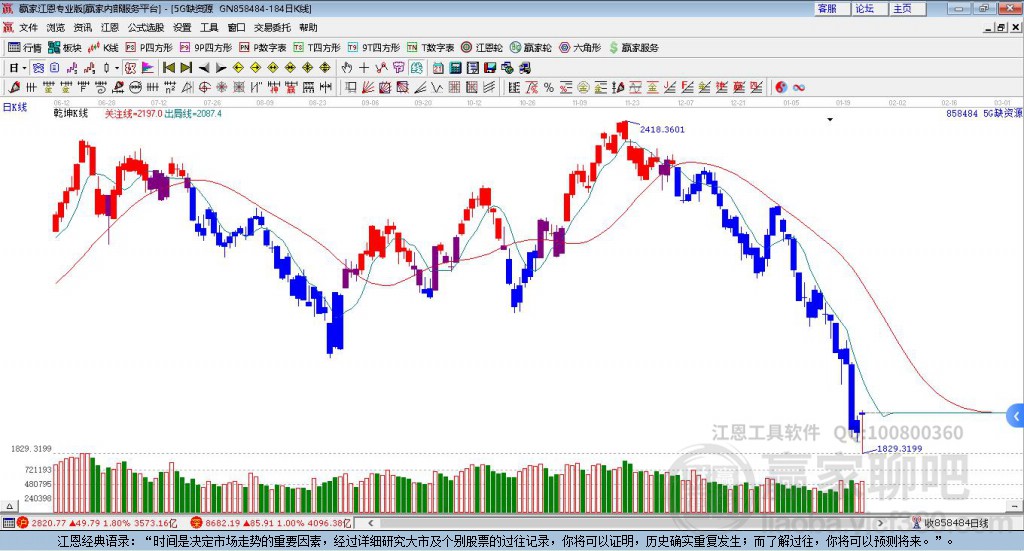1024x551 pixels.
Task: Open the 9T四方形 tool
Action: pyautogui.click(x=374, y=48)
